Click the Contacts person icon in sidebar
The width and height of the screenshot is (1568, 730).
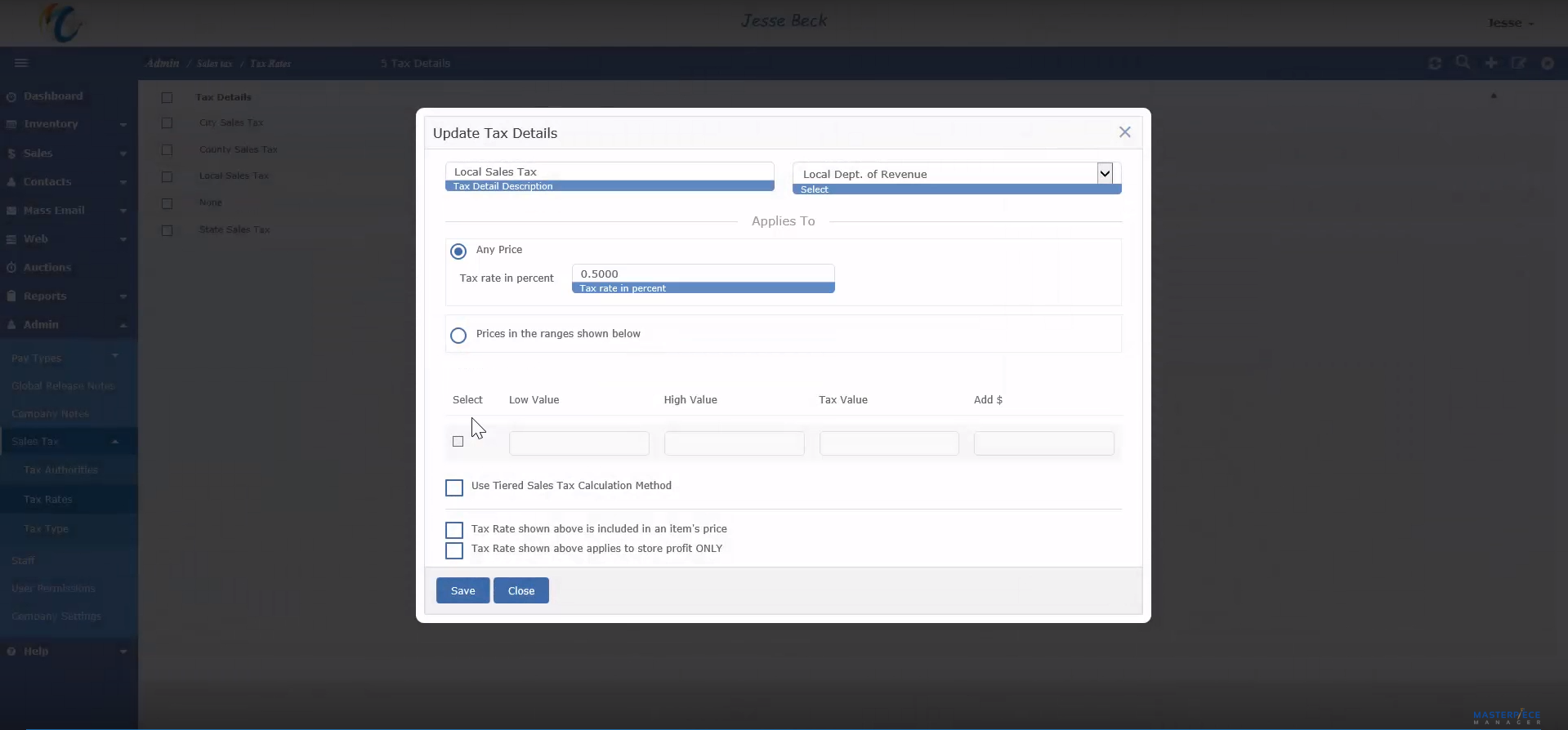pyautogui.click(x=11, y=182)
